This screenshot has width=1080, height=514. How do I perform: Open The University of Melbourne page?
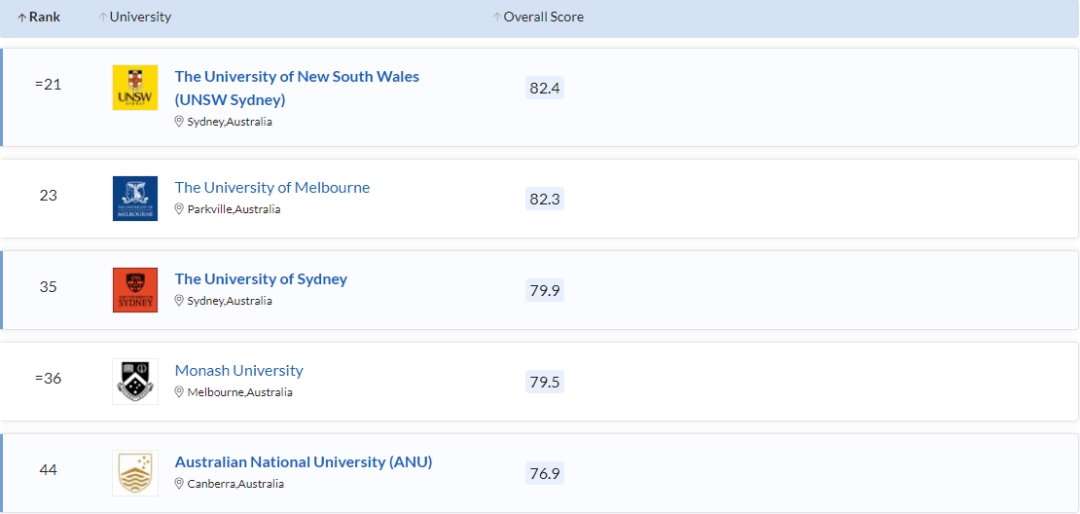[x=272, y=187]
